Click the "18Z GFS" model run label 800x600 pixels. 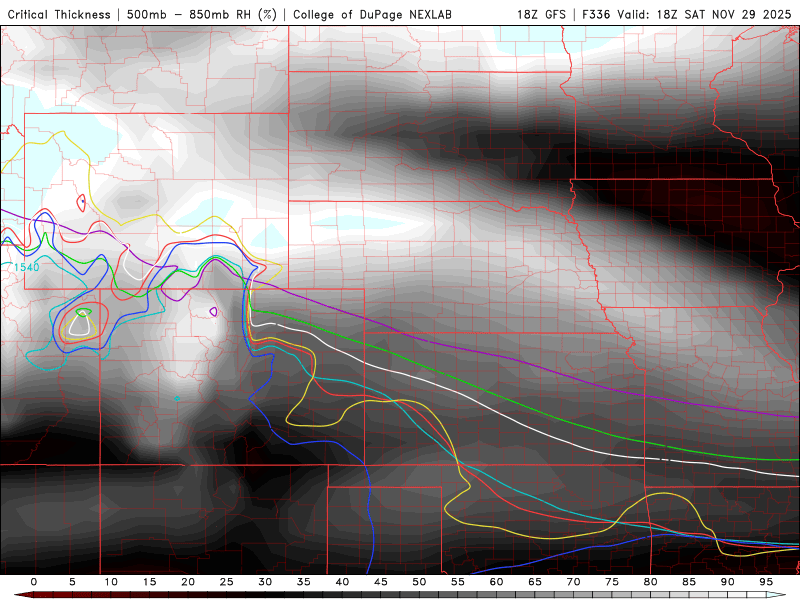click(x=541, y=14)
